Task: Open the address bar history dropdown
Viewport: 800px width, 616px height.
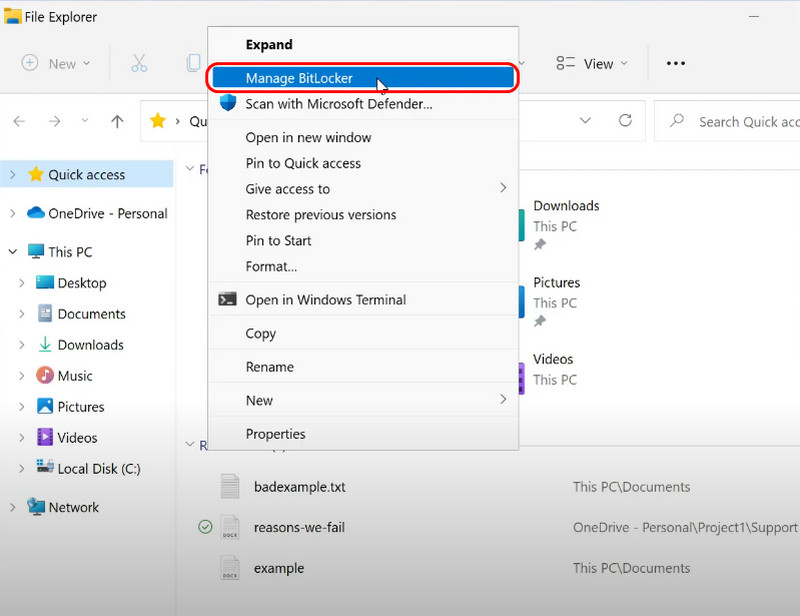Action: point(585,120)
